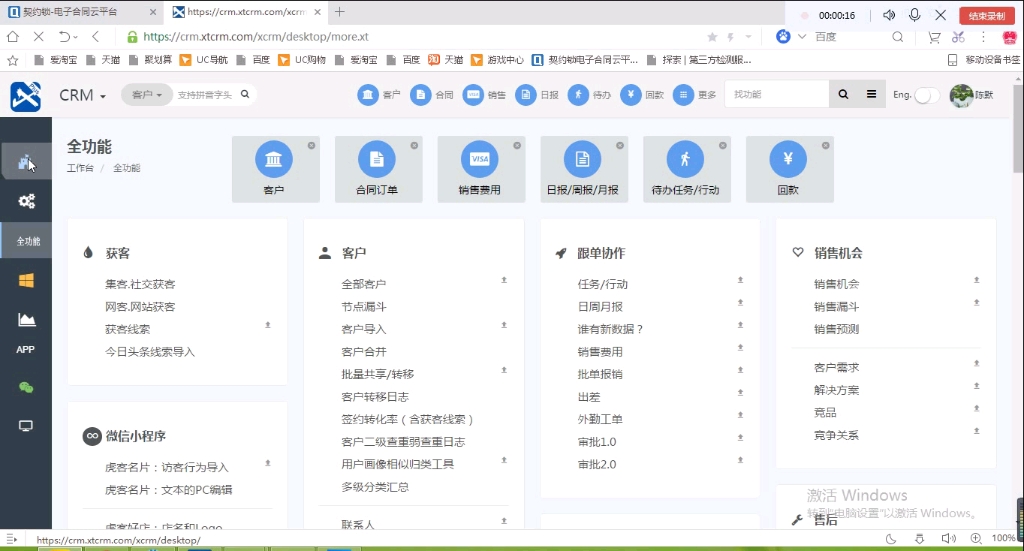The width and height of the screenshot is (1024, 551).
Task: Toggle the Eng. language switch
Action: tap(926, 95)
